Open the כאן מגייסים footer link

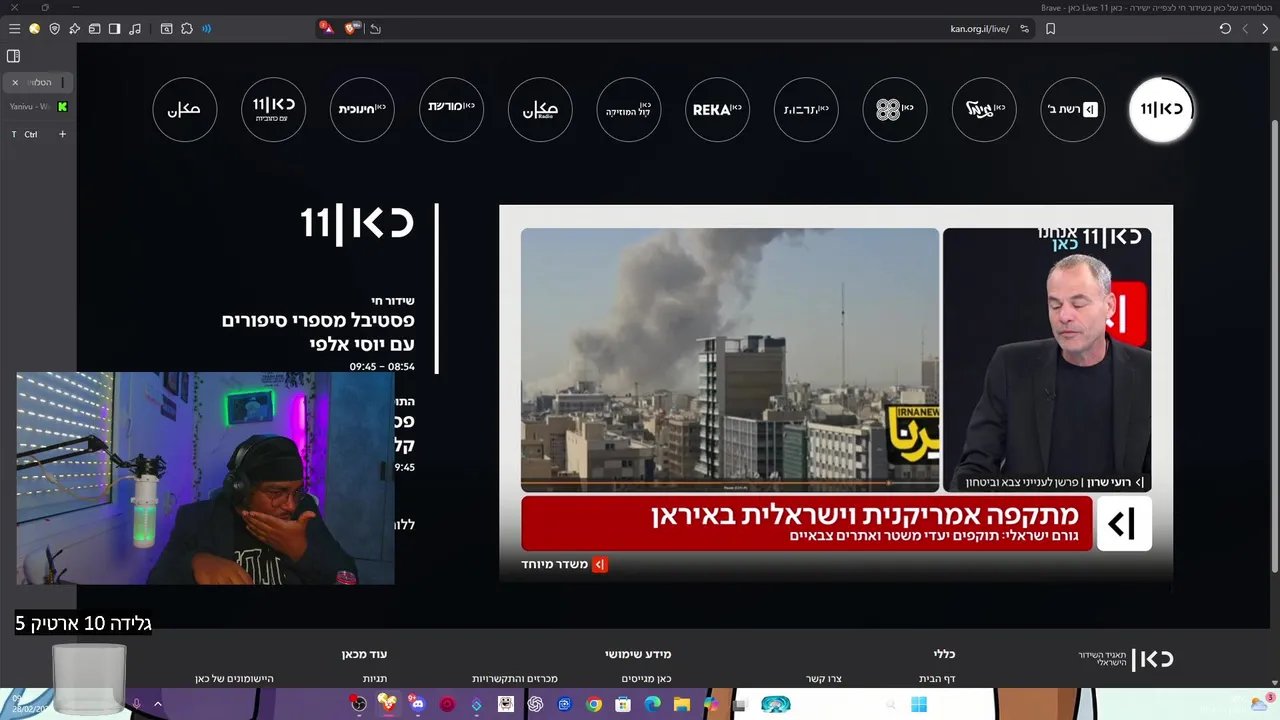pos(646,679)
